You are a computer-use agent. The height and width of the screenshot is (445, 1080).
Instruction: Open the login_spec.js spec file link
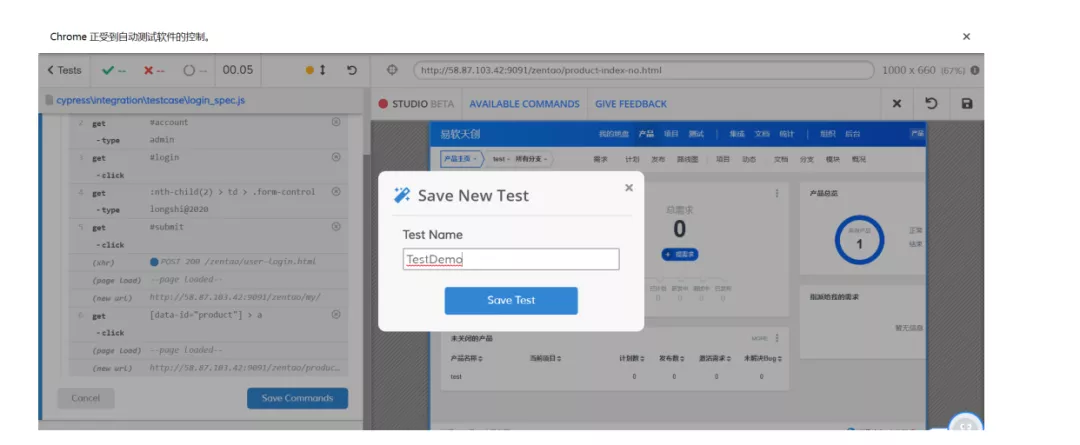tap(150, 101)
